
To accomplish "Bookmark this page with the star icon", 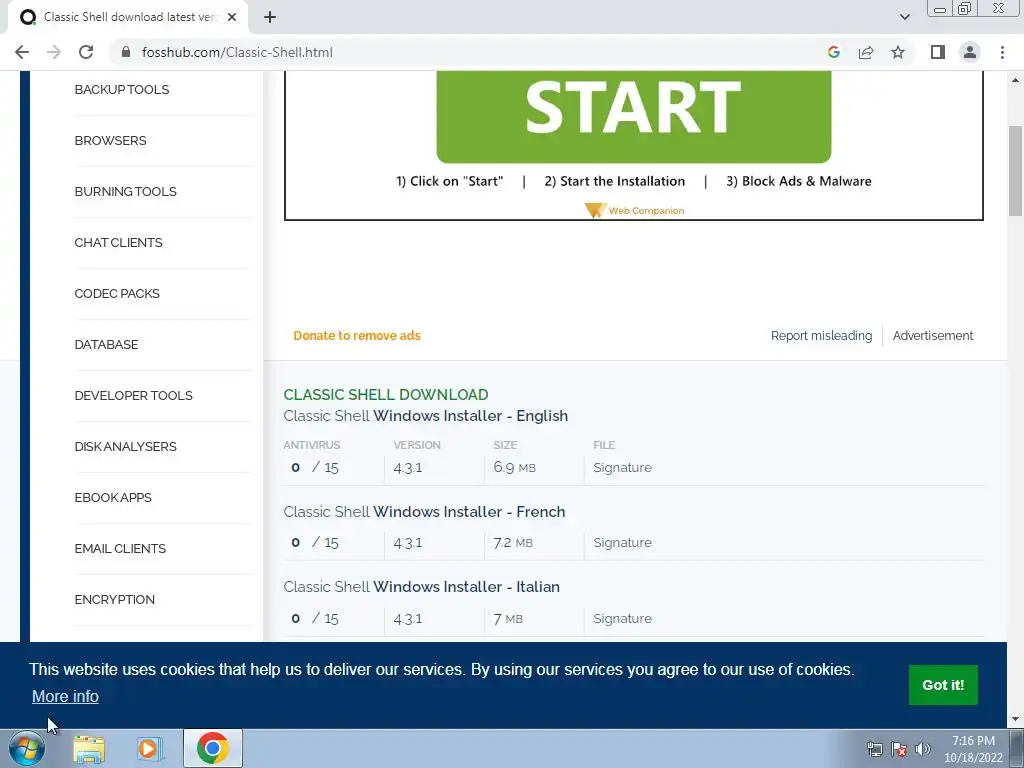I will (898, 52).
